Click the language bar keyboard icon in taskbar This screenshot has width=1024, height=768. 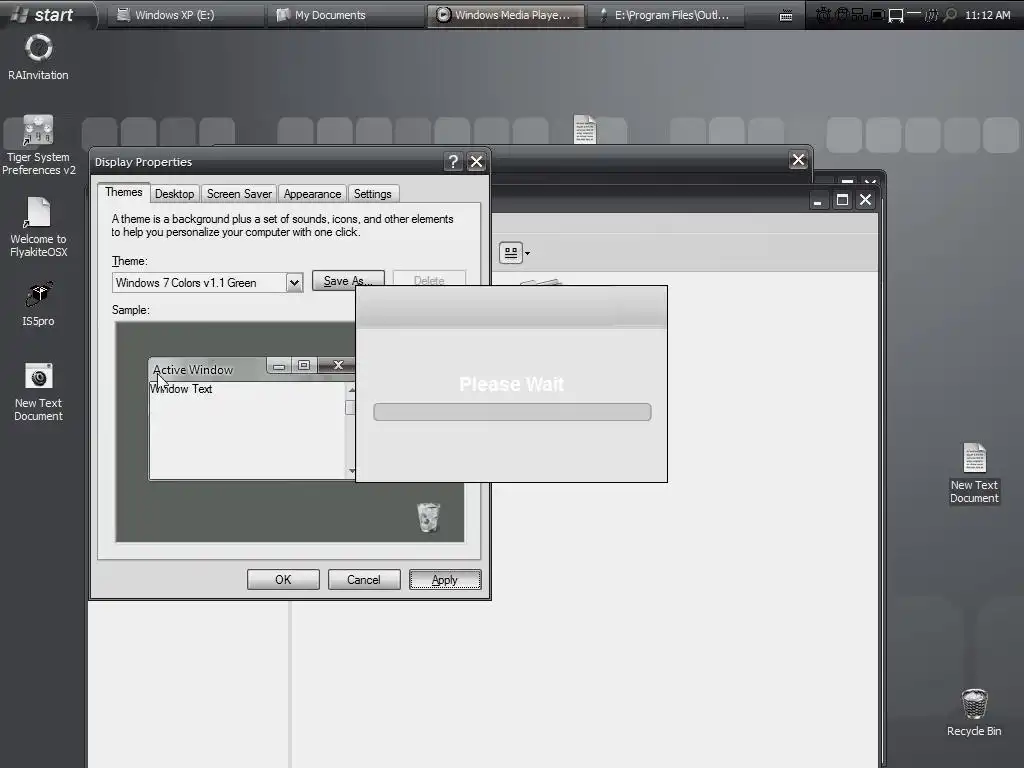786,16
